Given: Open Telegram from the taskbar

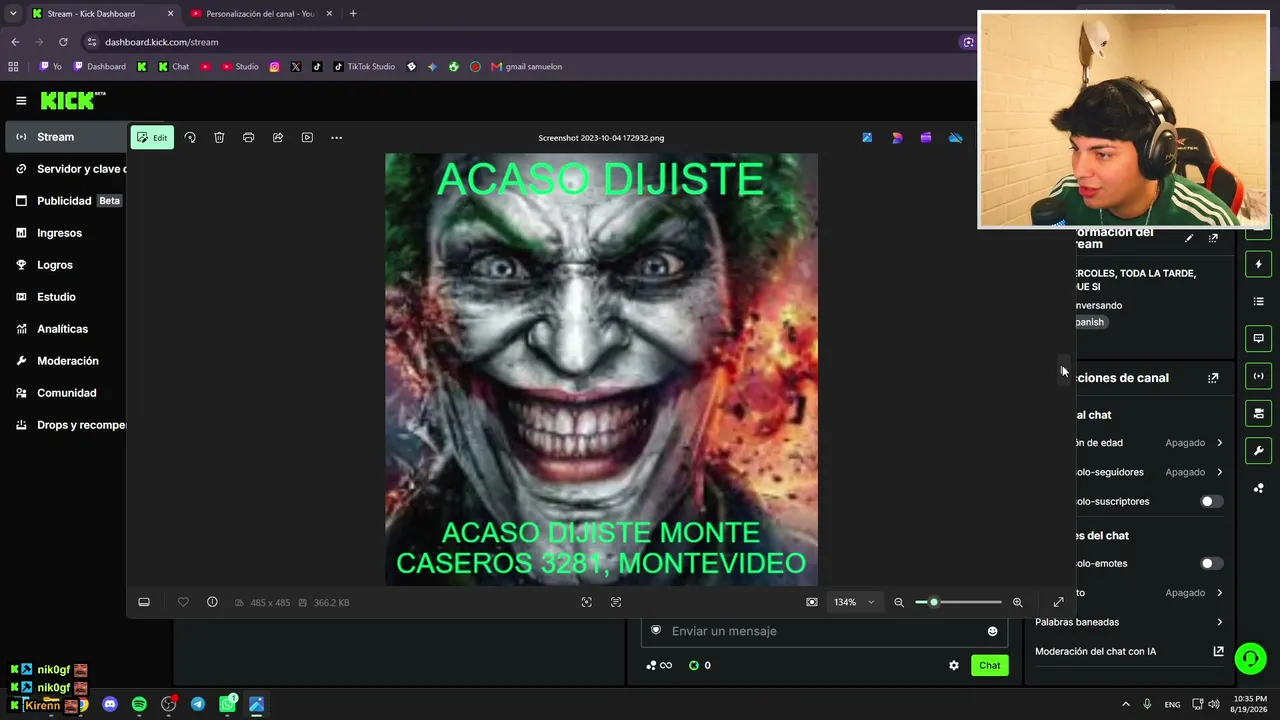Looking at the screenshot, I should 198,704.
